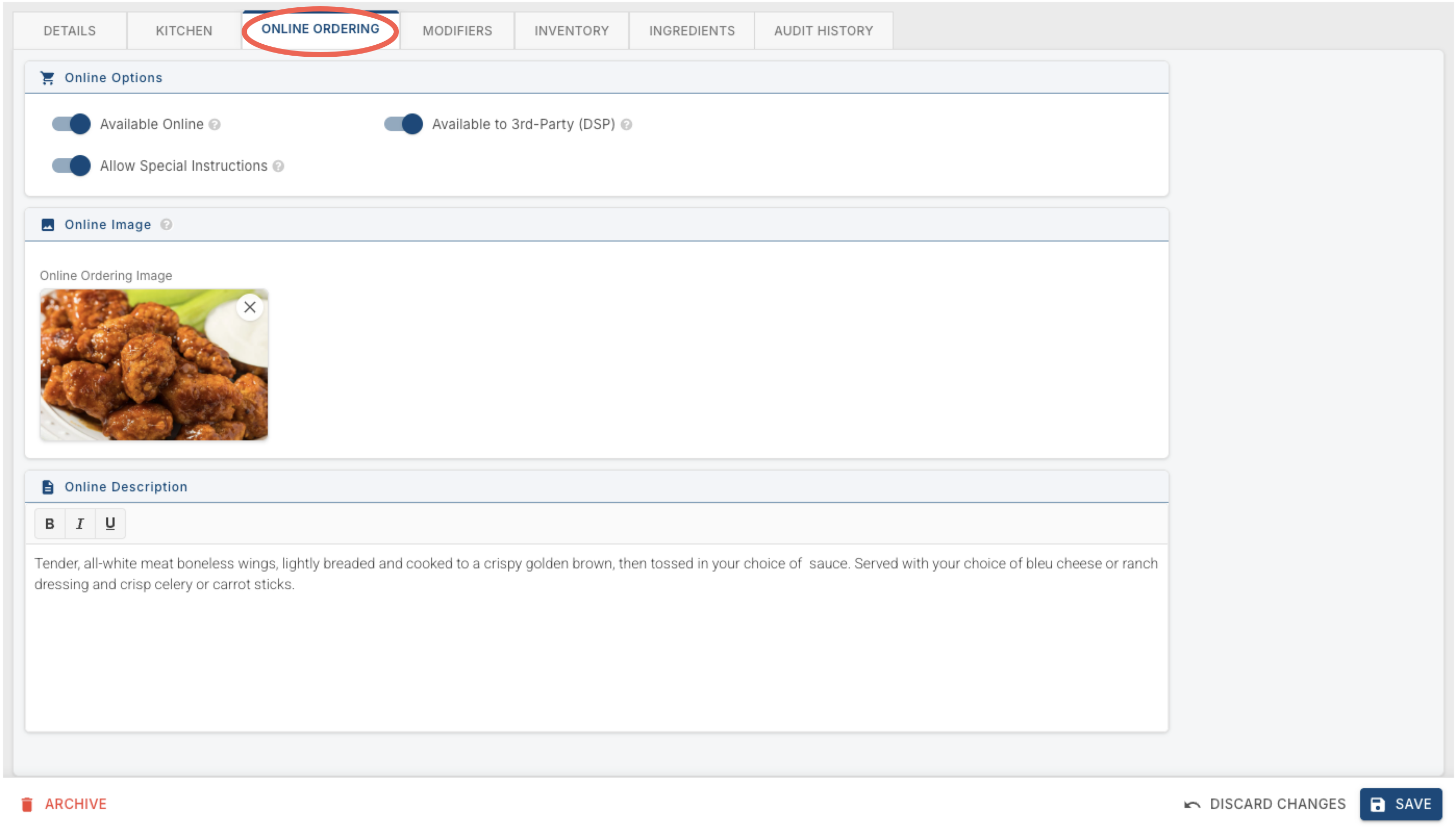
Task: Remove the online ordering image
Action: coord(249,307)
